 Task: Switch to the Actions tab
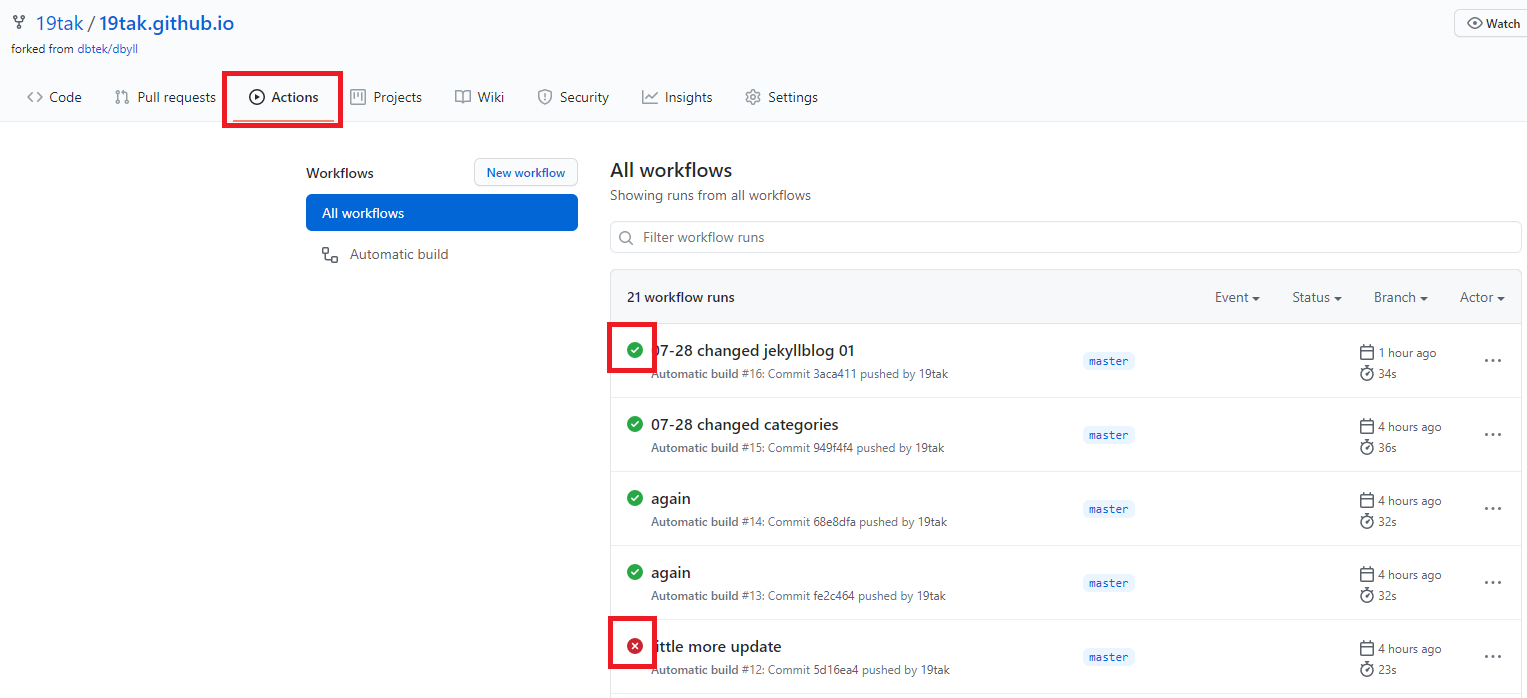284,97
